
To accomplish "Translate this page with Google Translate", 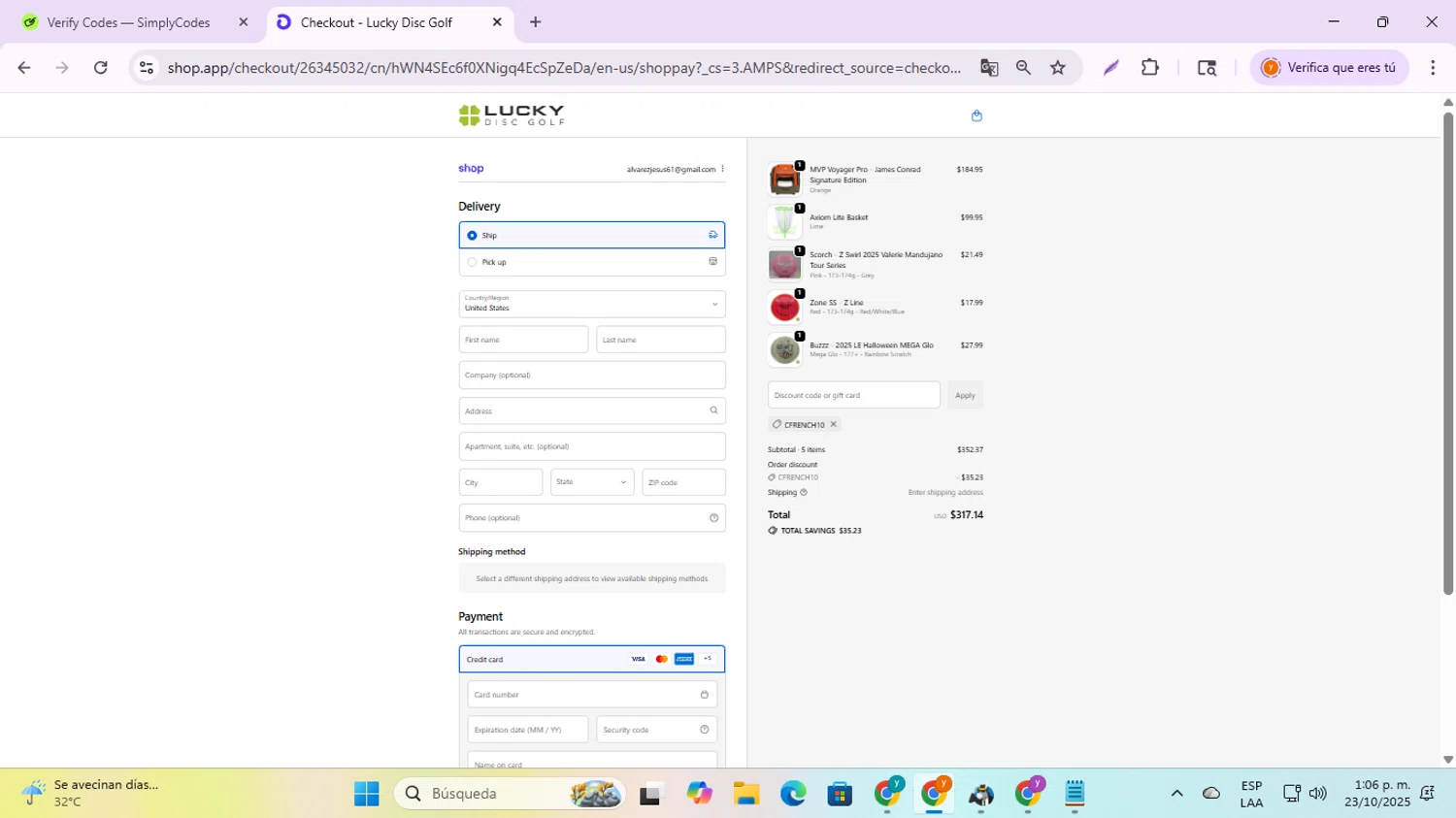I will 989,68.
